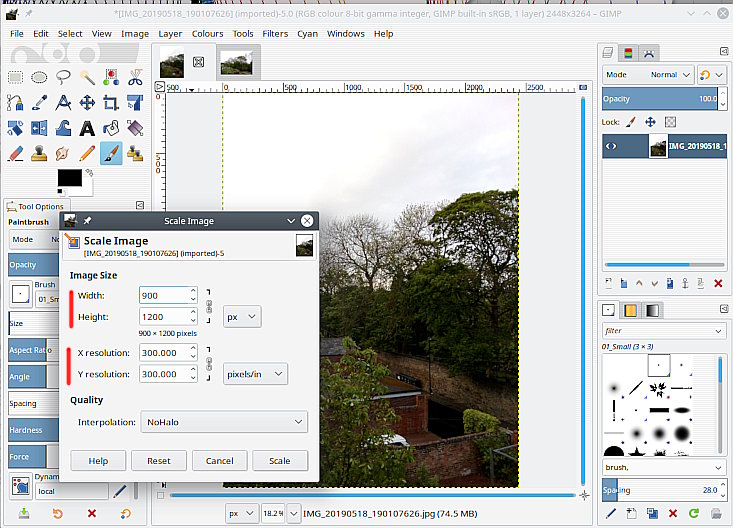Toggle the lock alpha channel option
733x528 pixels.
coord(670,122)
